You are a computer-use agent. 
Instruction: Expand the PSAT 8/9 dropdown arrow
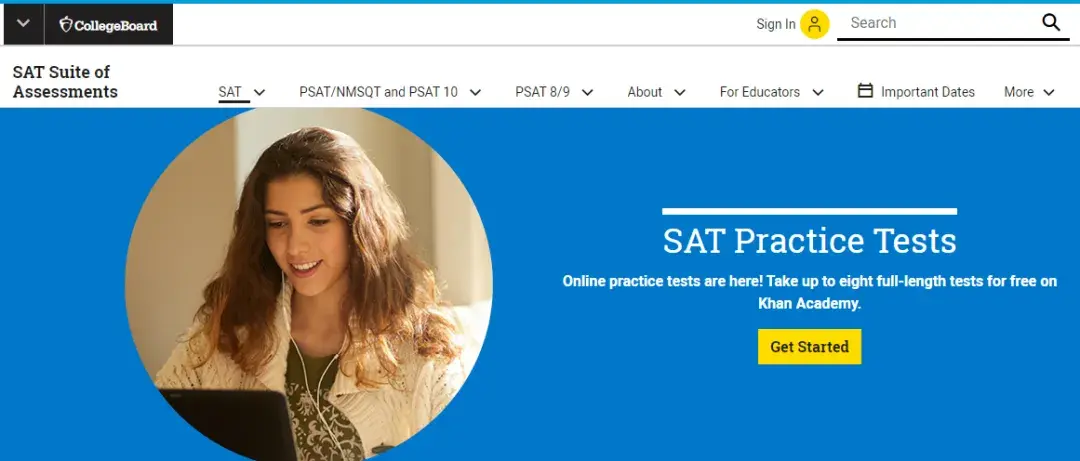[x=588, y=92]
